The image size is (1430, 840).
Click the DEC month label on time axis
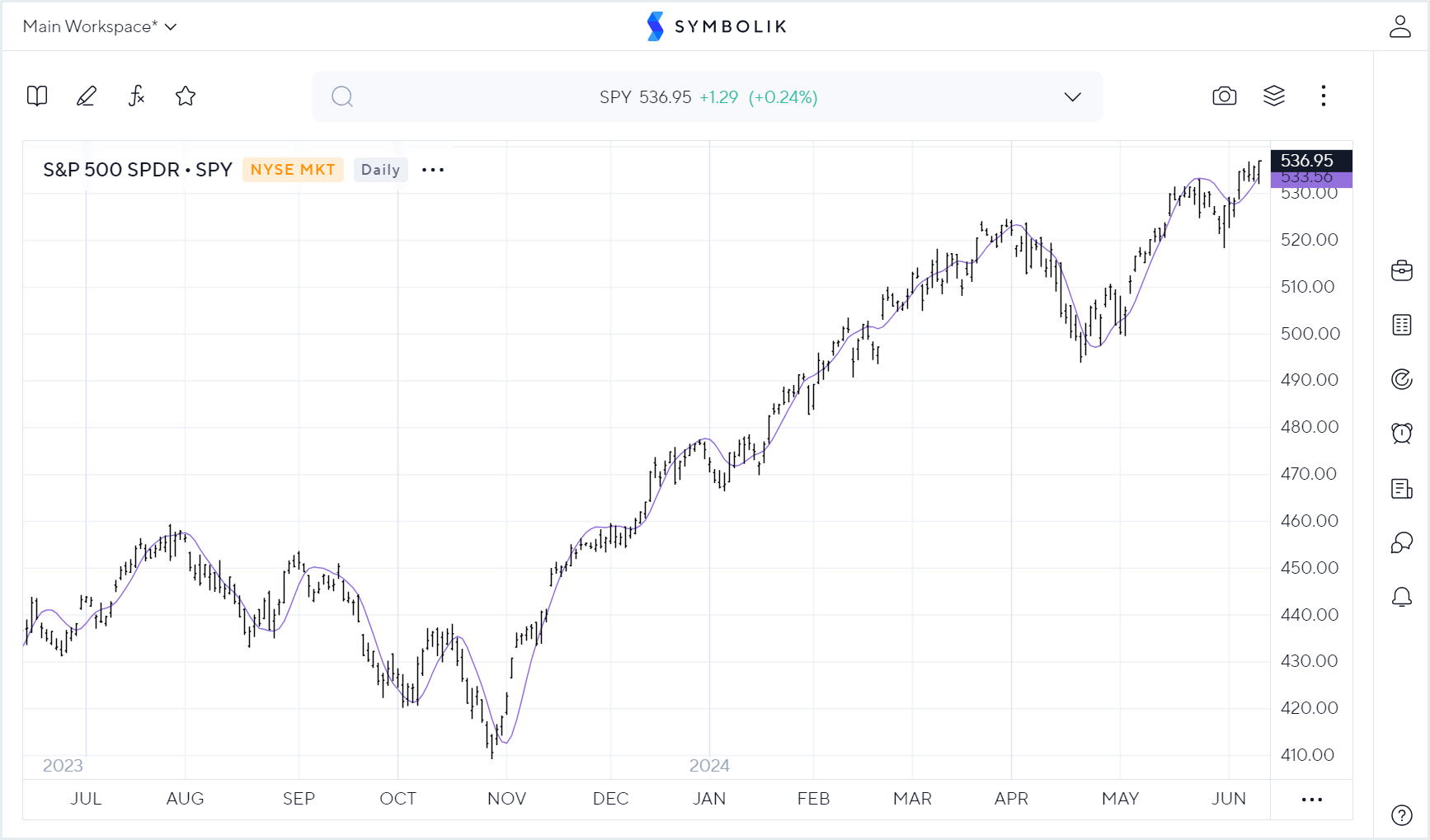click(x=610, y=799)
